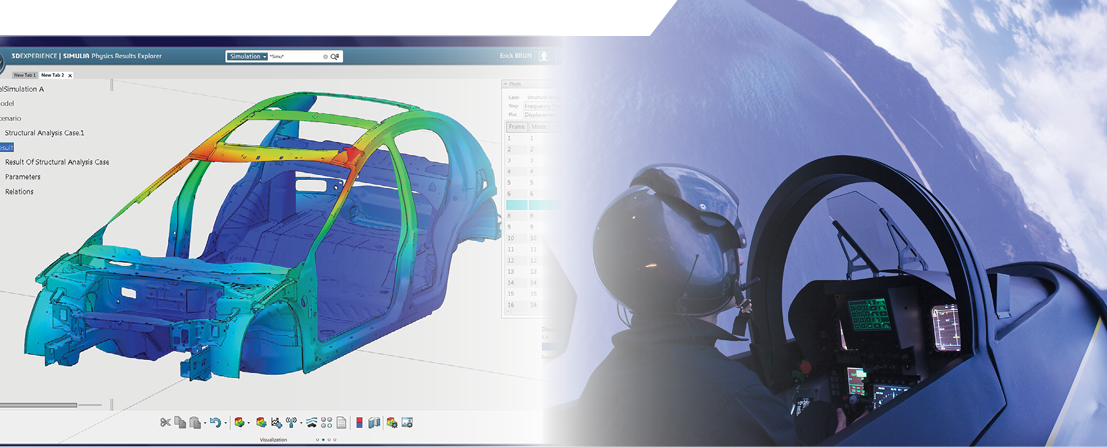Click the Undo arrow icon
Viewport: 1107px width, 447px height.
coord(215,422)
